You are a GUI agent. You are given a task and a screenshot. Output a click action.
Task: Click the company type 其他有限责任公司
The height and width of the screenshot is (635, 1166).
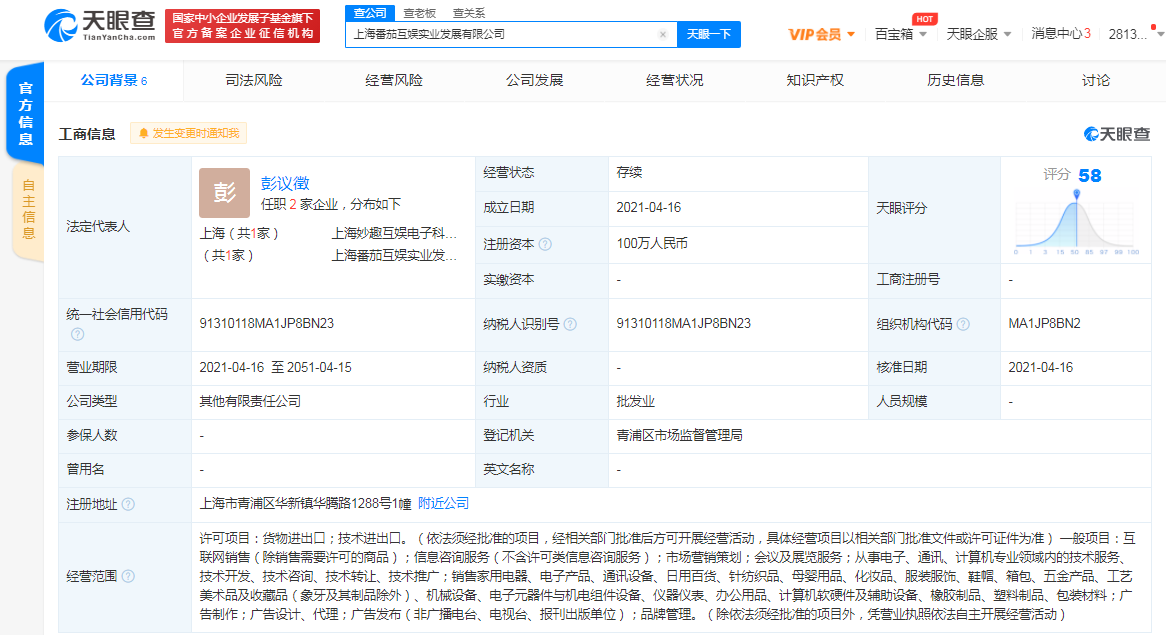point(250,402)
